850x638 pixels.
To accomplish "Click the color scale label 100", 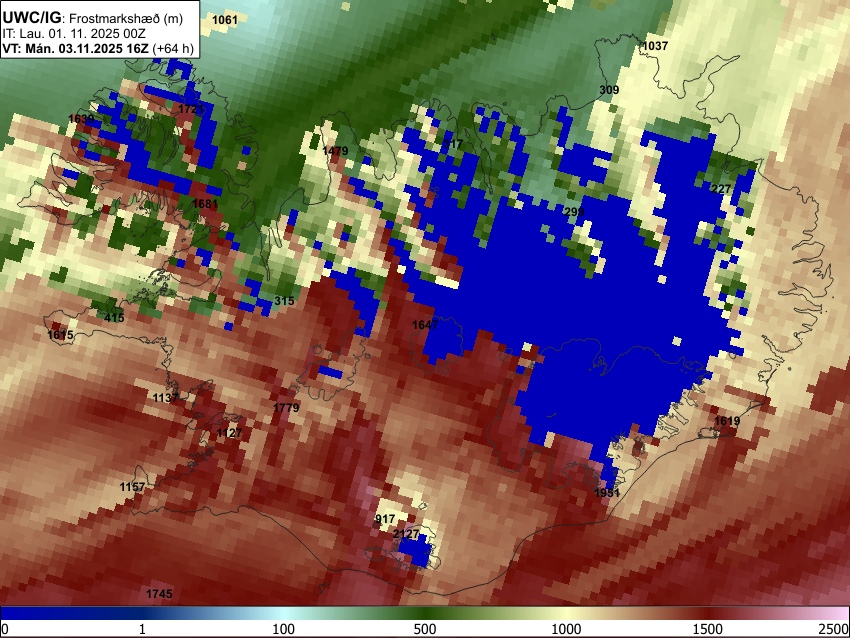I will coord(284,629).
